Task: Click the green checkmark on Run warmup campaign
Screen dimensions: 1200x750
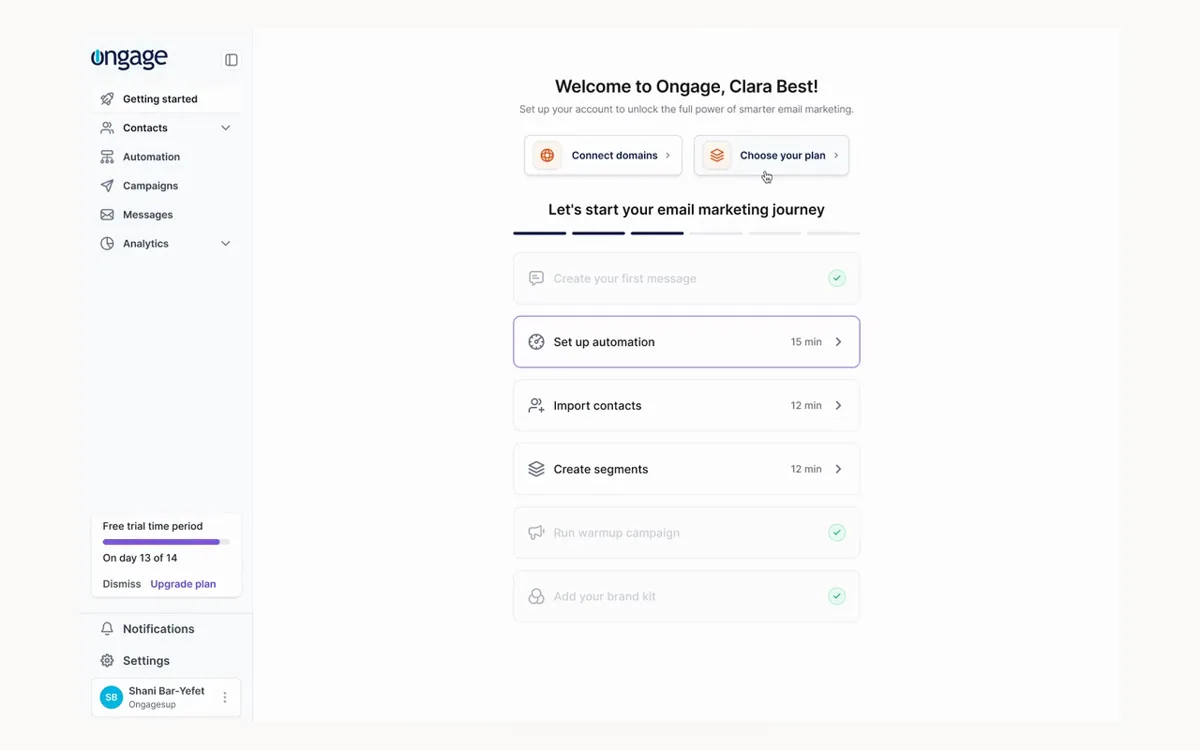Action: [837, 533]
